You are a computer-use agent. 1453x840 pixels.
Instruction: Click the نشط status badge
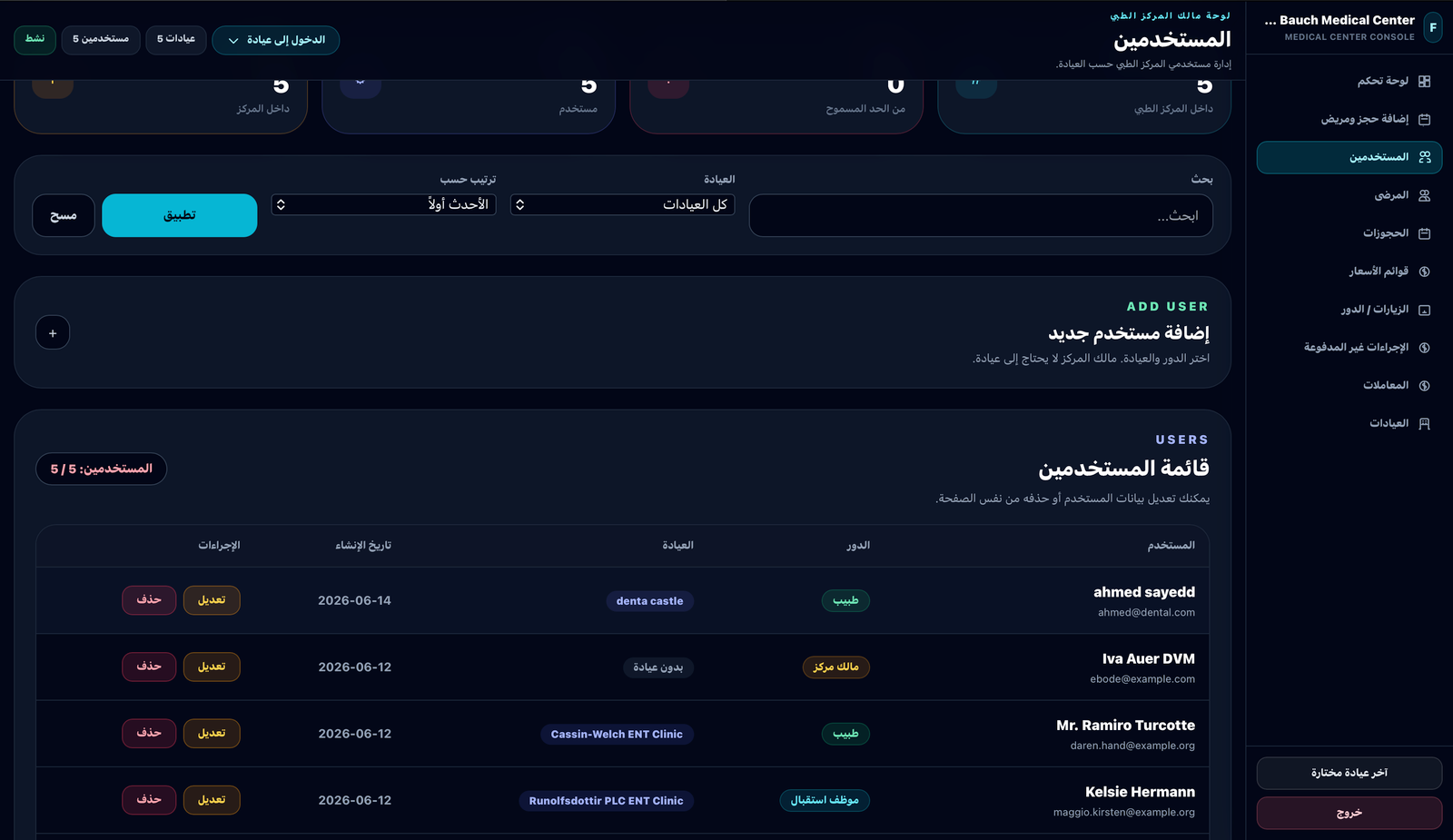pyautogui.click(x=35, y=39)
